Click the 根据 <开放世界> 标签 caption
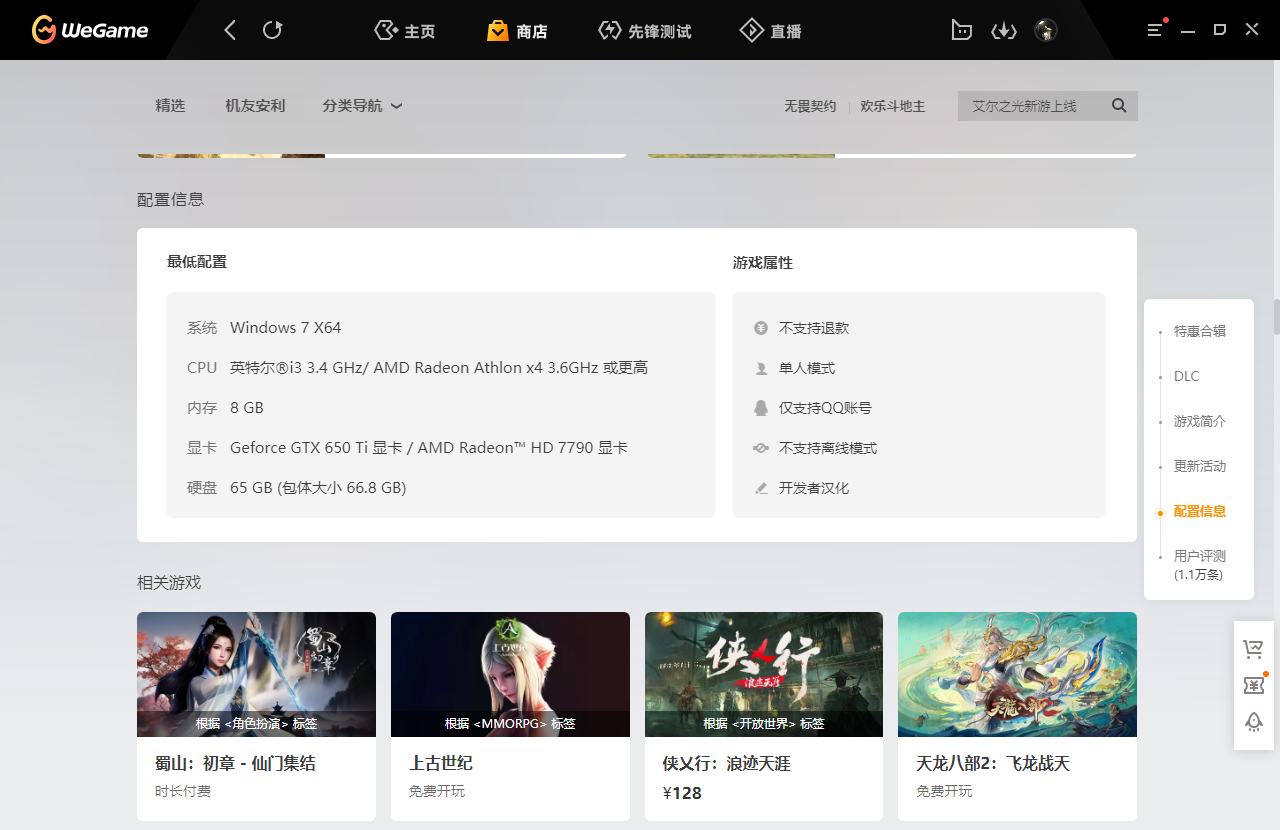 pos(764,724)
